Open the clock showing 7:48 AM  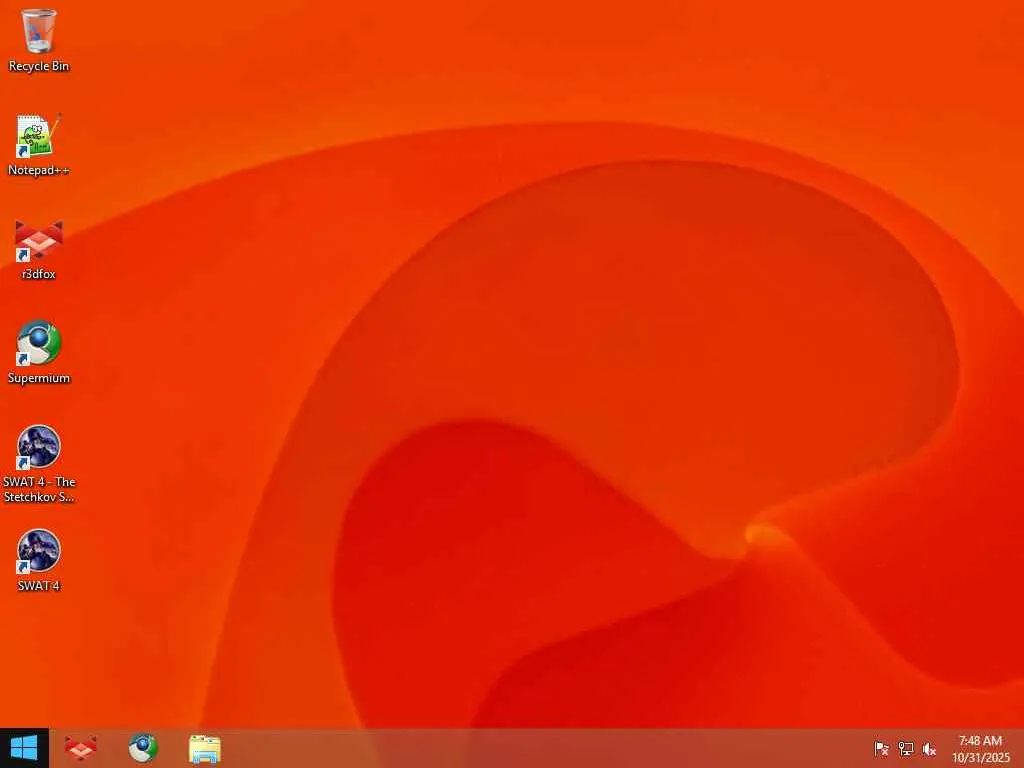(x=980, y=749)
